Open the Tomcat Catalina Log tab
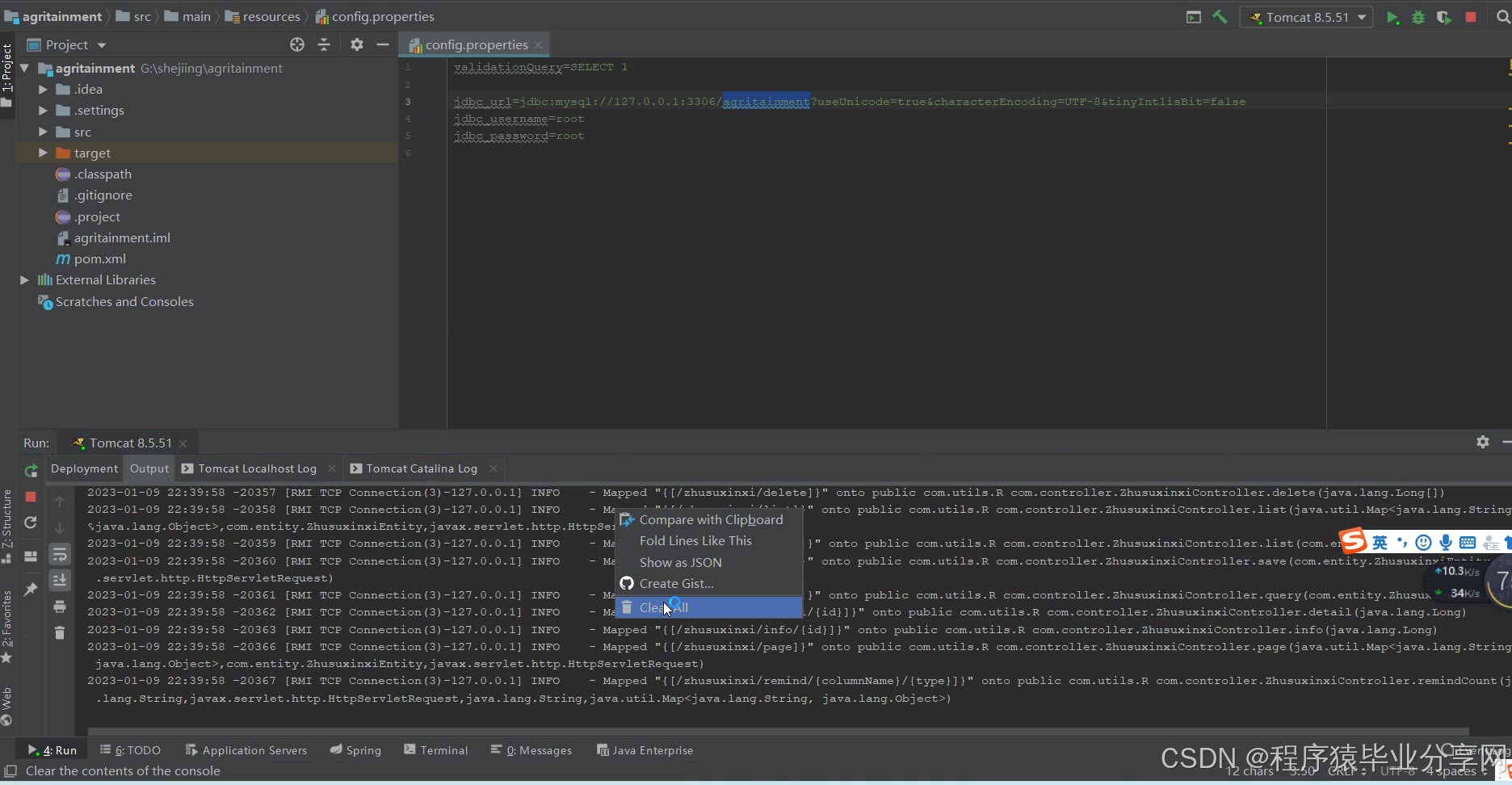Image resolution: width=1512 pixels, height=785 pixels. click(x=421, y=468)
